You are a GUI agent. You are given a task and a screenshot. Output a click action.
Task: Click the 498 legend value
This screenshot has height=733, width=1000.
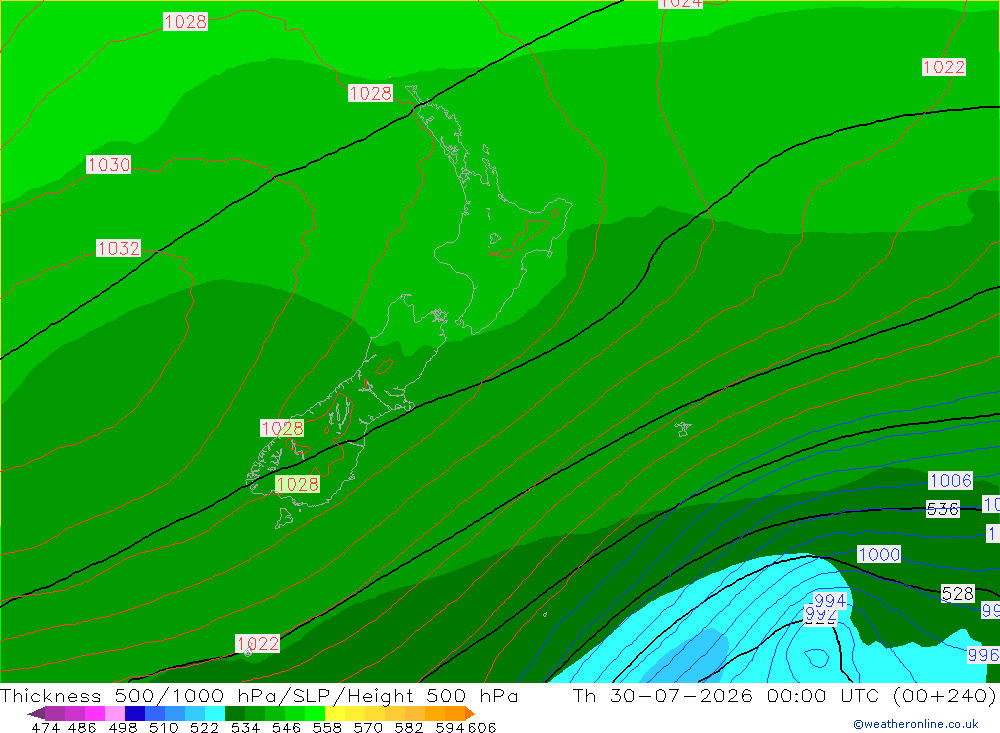(122, 727)
